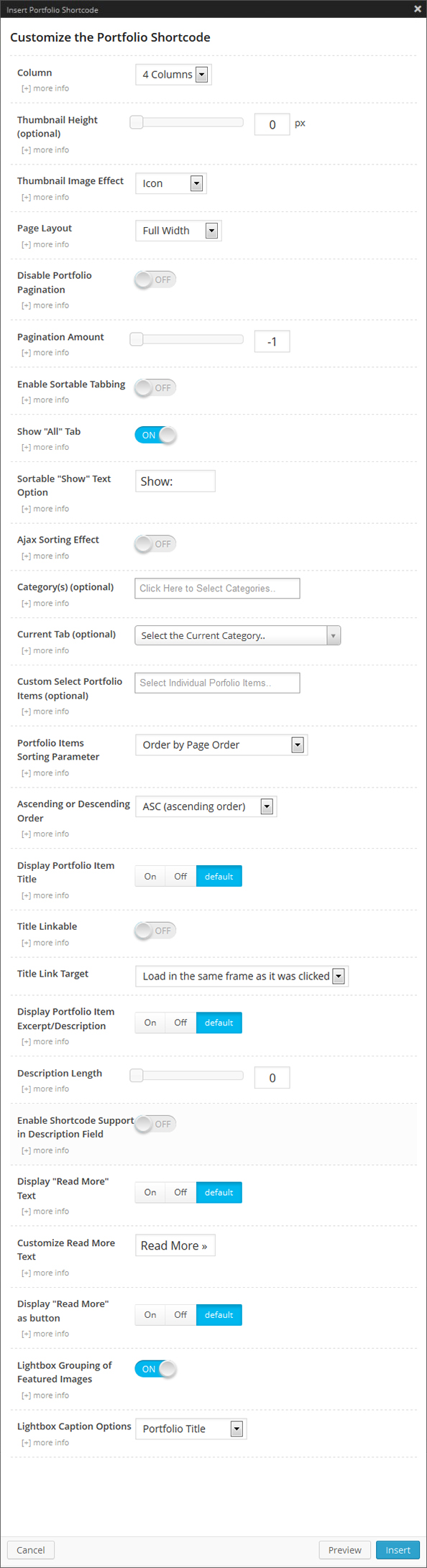Open the Current Tab category selector
The height and width of the screenshot is (1568, 427).
pyautogui.click(x=237, y=635)
